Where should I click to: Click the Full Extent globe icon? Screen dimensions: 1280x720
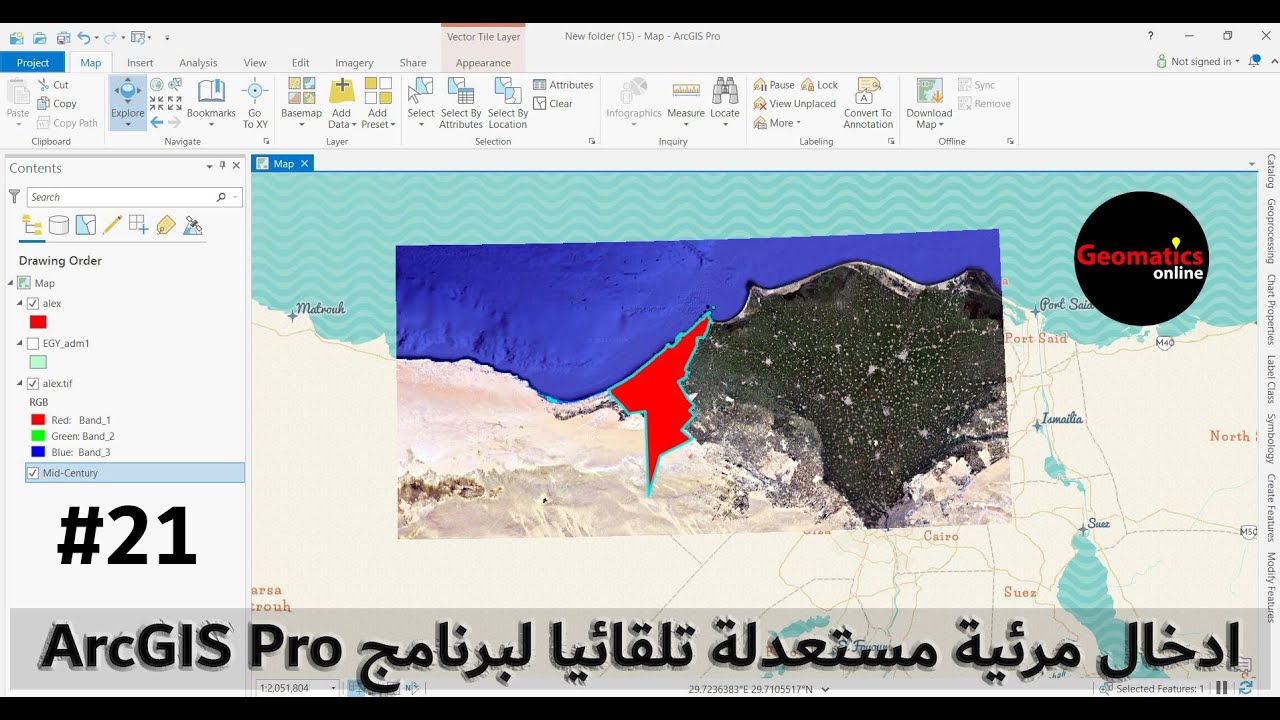157,85
